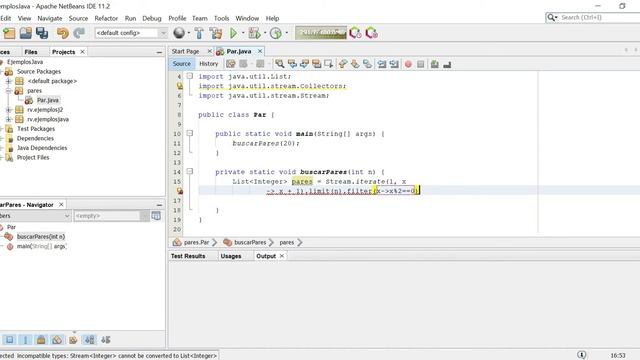Viewport: 640px width, 360px height.
Task: Click the Debug Project icon
Action: tap(255, 33)
